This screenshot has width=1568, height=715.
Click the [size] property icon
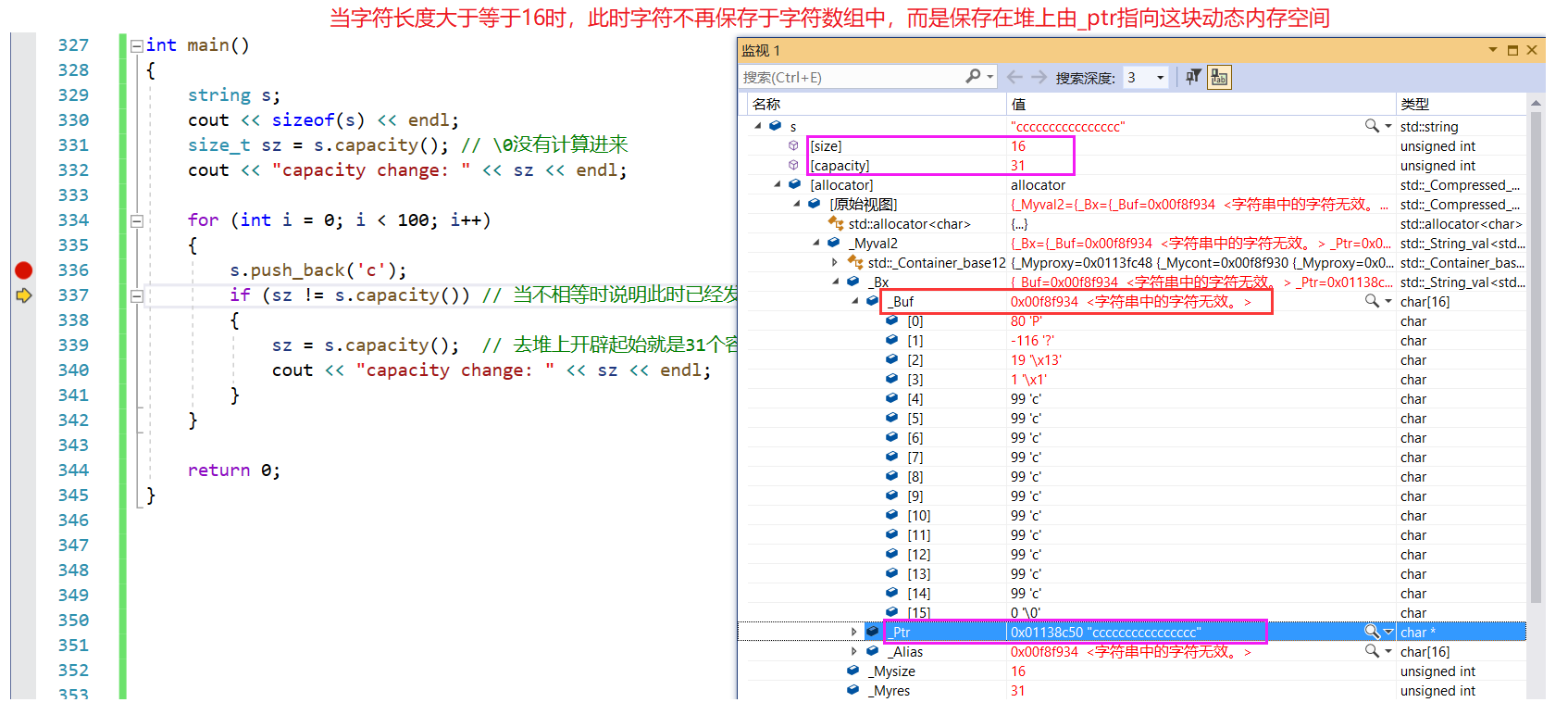point(793,145)
